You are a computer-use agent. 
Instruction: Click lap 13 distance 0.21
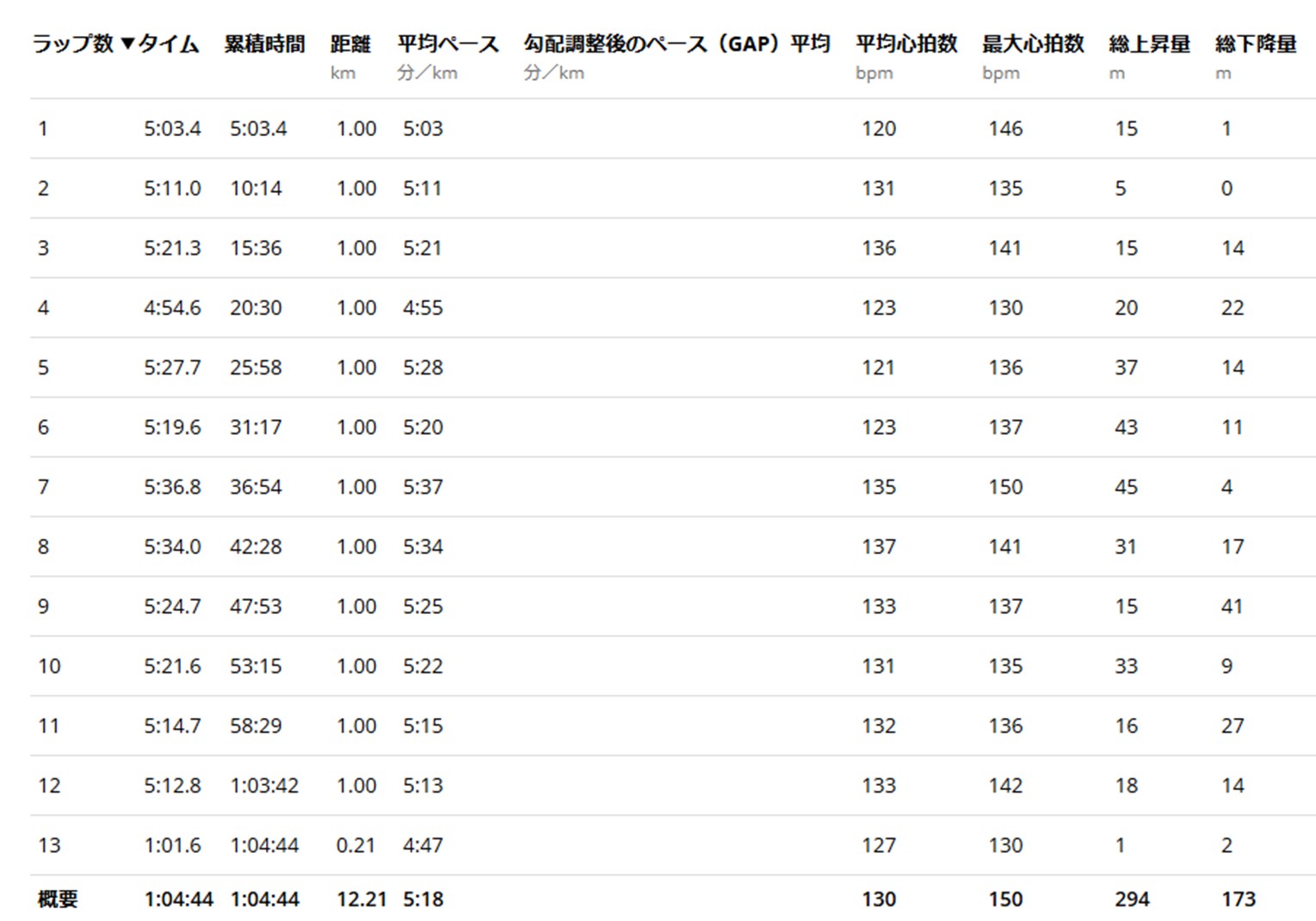pos(355,845)
